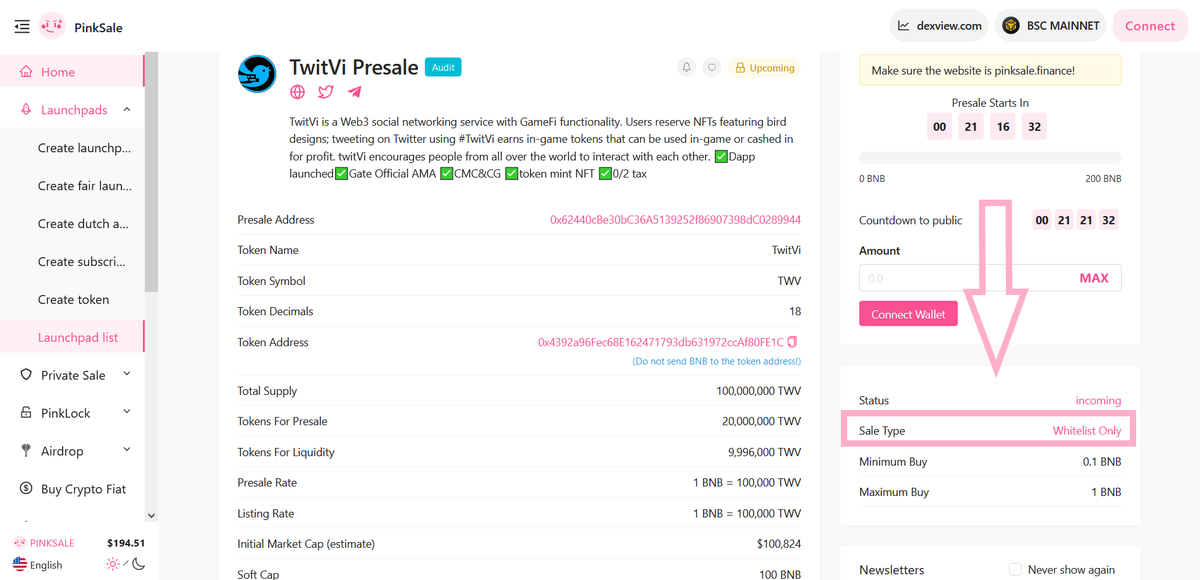Open the PinkSale logo home link
This screenshot has height=580, width=1200.
point(82,27)
